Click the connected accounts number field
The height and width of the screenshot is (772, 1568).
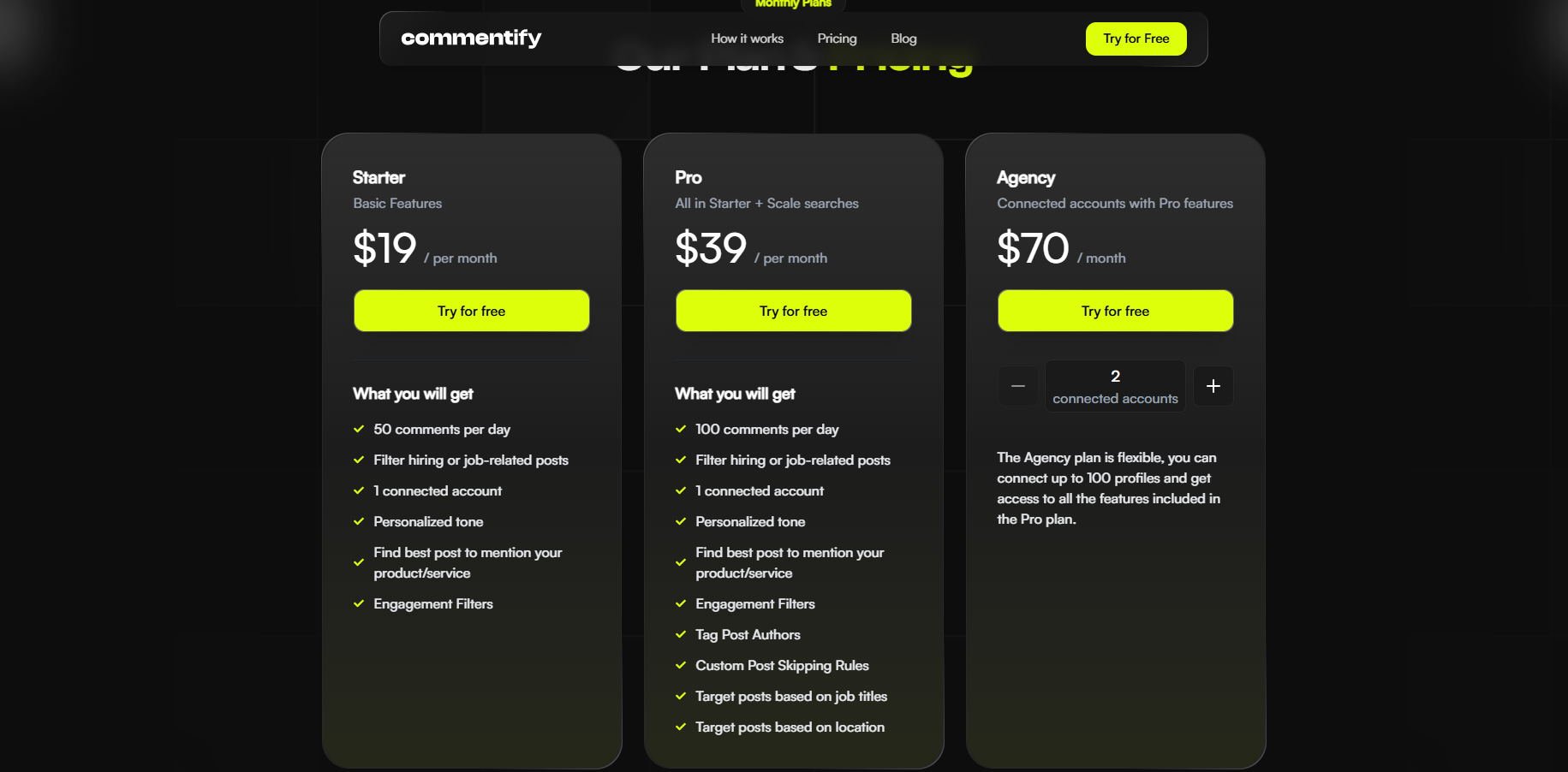coord(1115,386)
